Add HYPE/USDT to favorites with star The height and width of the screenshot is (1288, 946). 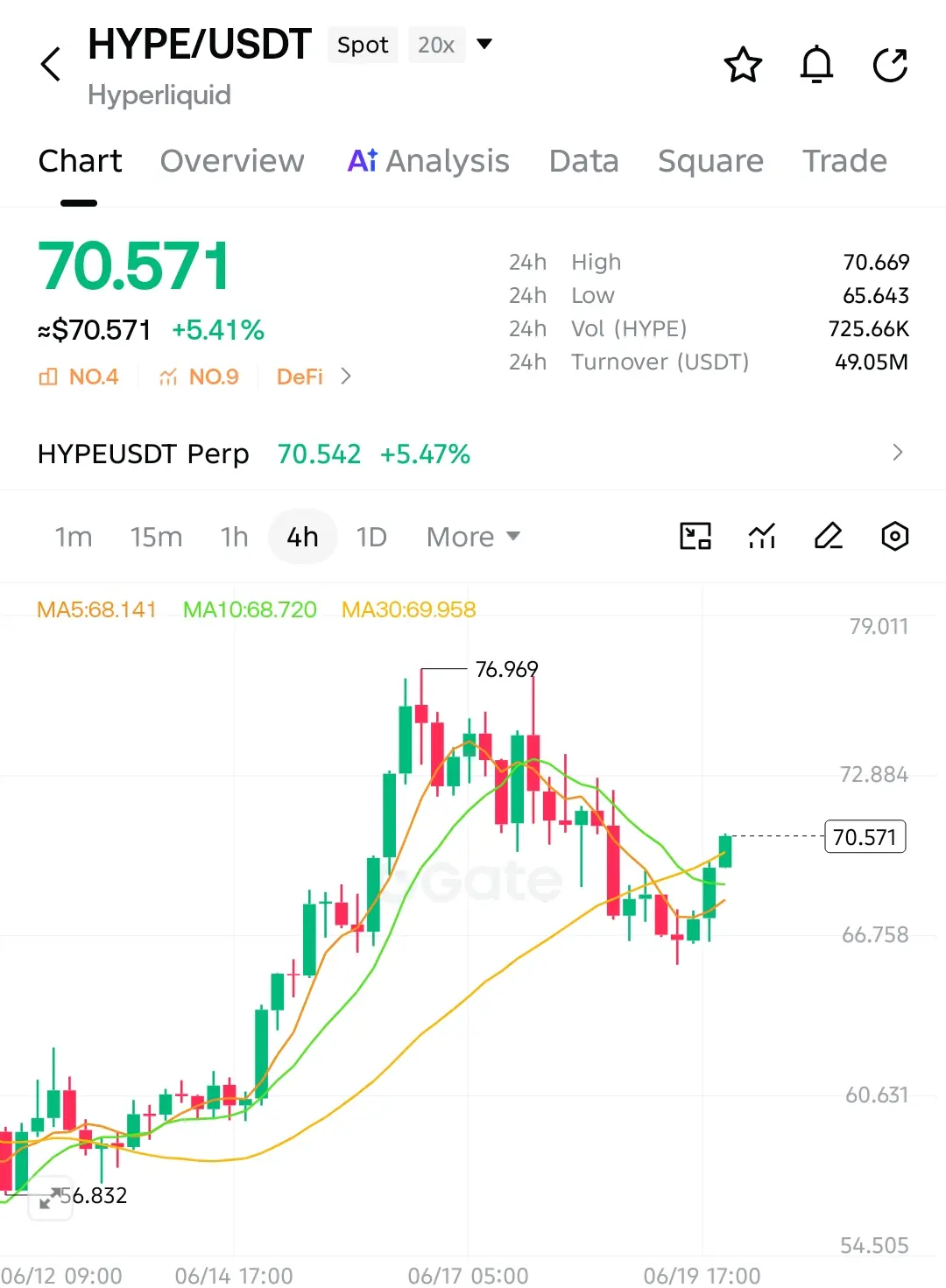pos(743,65)
